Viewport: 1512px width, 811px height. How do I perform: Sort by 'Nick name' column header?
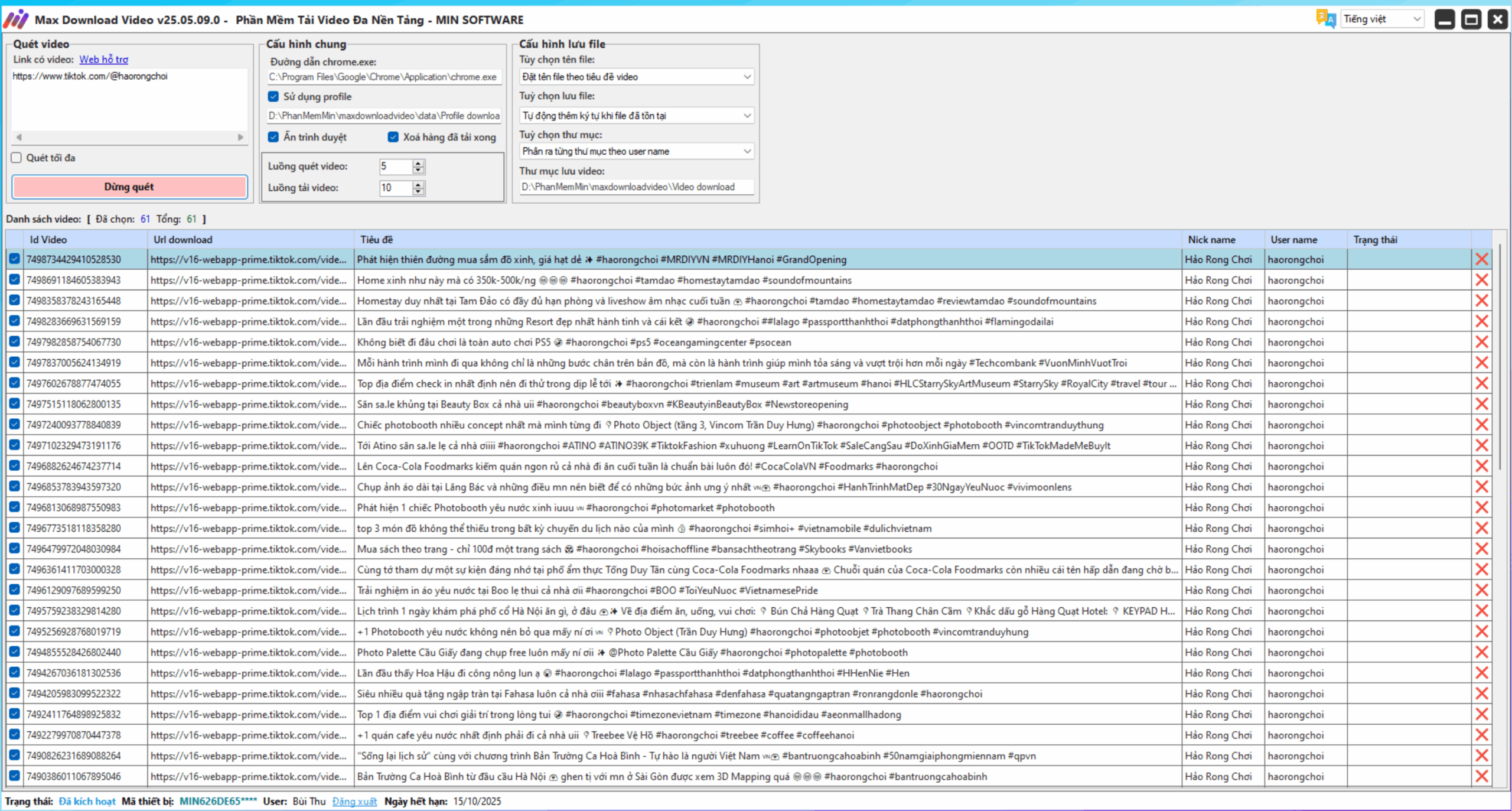pyautogui.click(x=1223, y=239)
